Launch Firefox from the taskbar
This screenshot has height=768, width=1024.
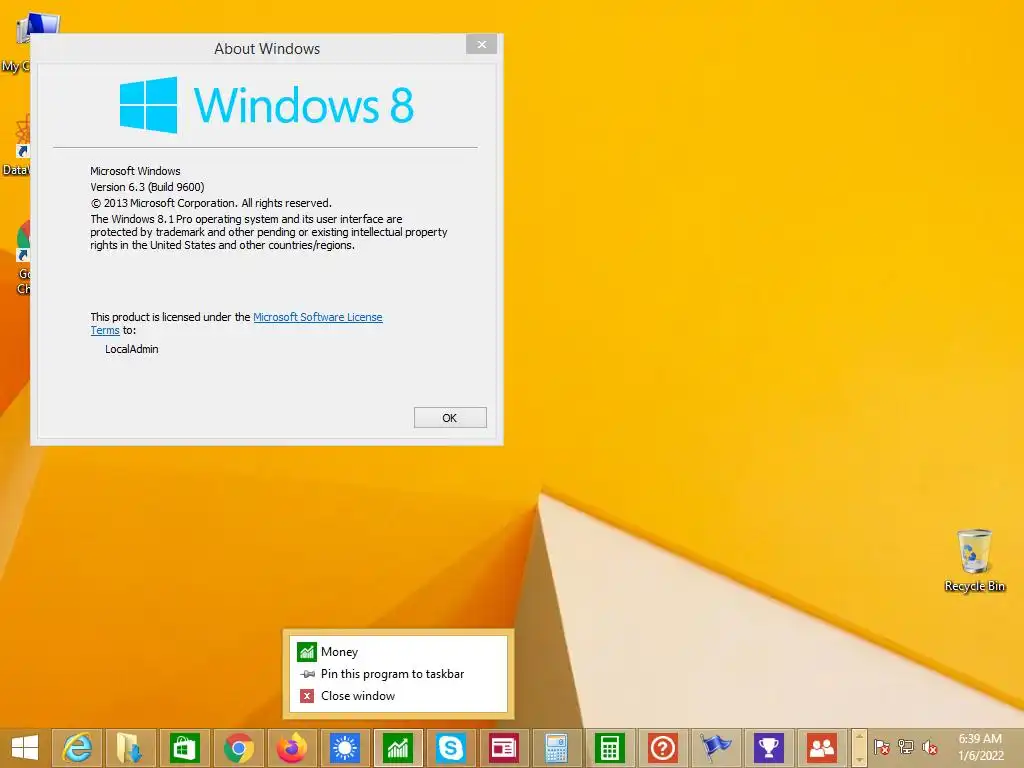[292, 748]
